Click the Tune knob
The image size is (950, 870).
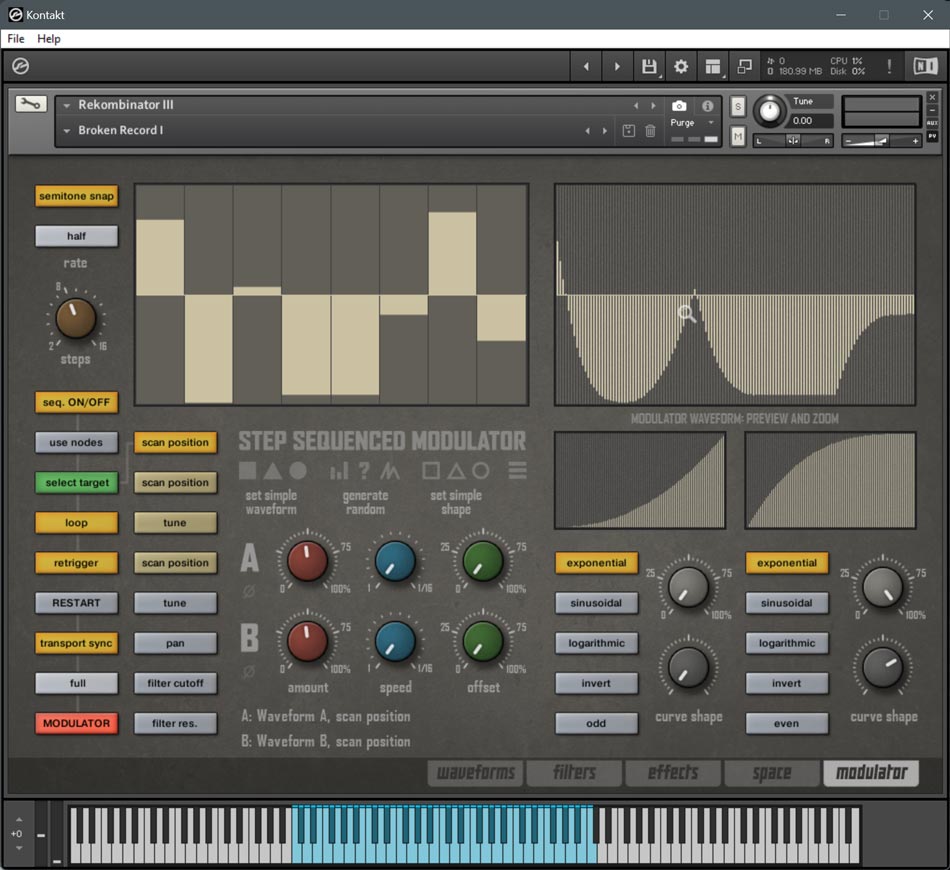click(769, 111)
